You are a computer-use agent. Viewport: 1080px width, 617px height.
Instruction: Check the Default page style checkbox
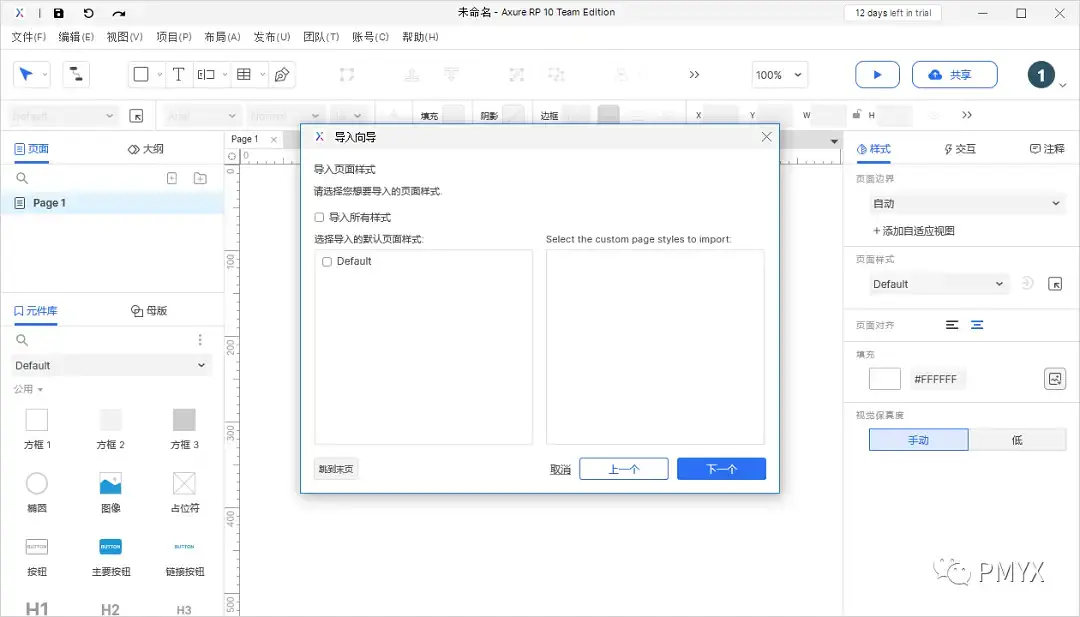tap(326, 261)
